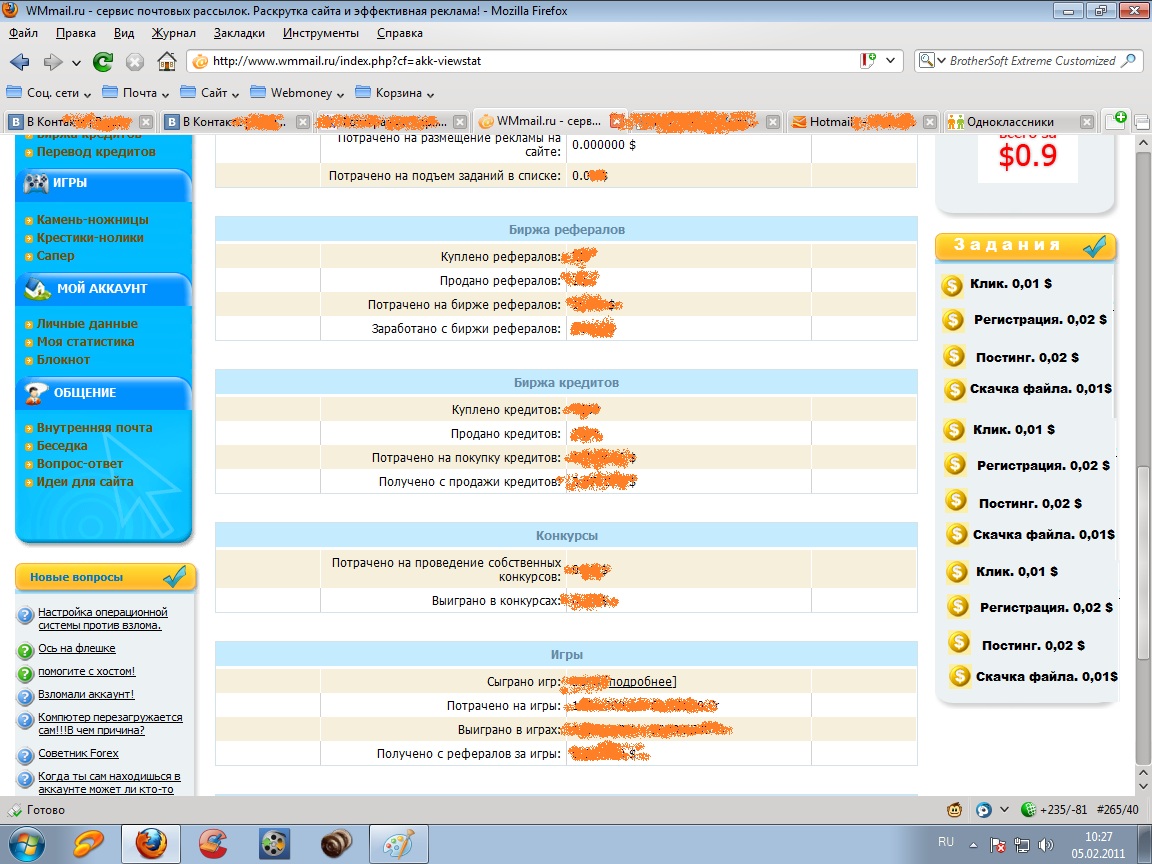Click the film reel media taskbar icon
The height and width of the screenshot is (864, 1152).
point(275,843)
